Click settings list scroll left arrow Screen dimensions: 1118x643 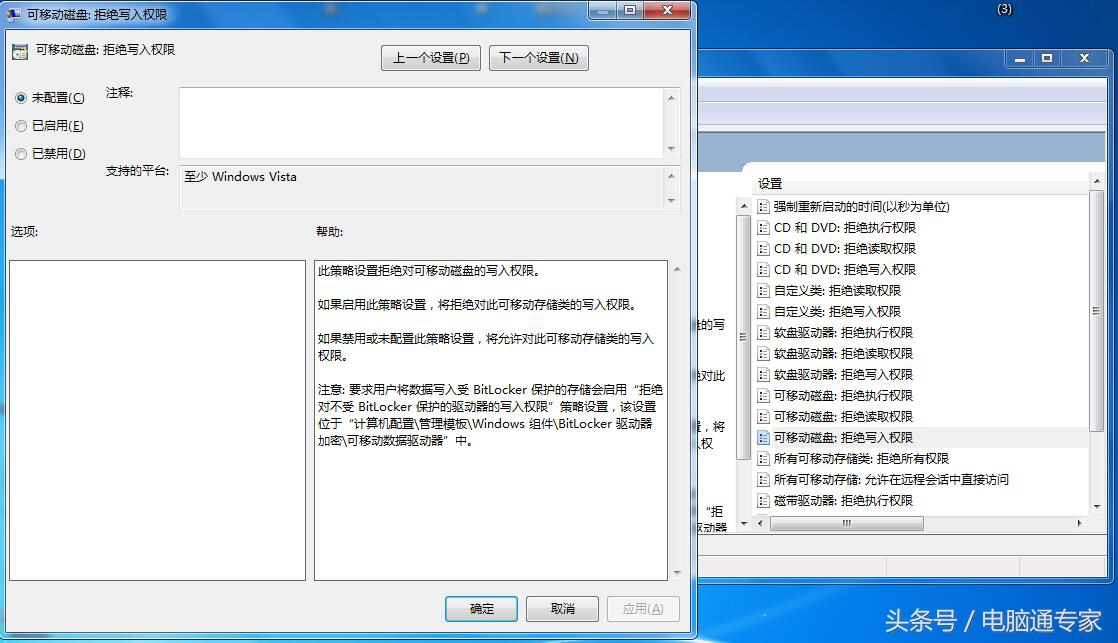[760, 524]
